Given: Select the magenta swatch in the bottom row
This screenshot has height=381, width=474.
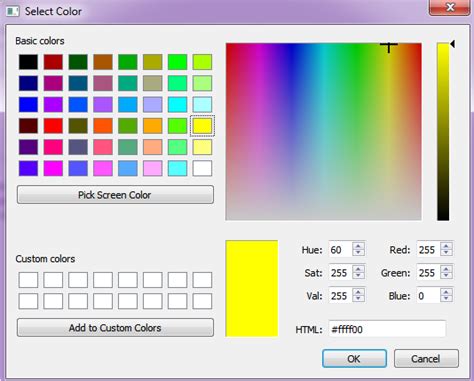Looking at the screenshot, I should 53,168.
